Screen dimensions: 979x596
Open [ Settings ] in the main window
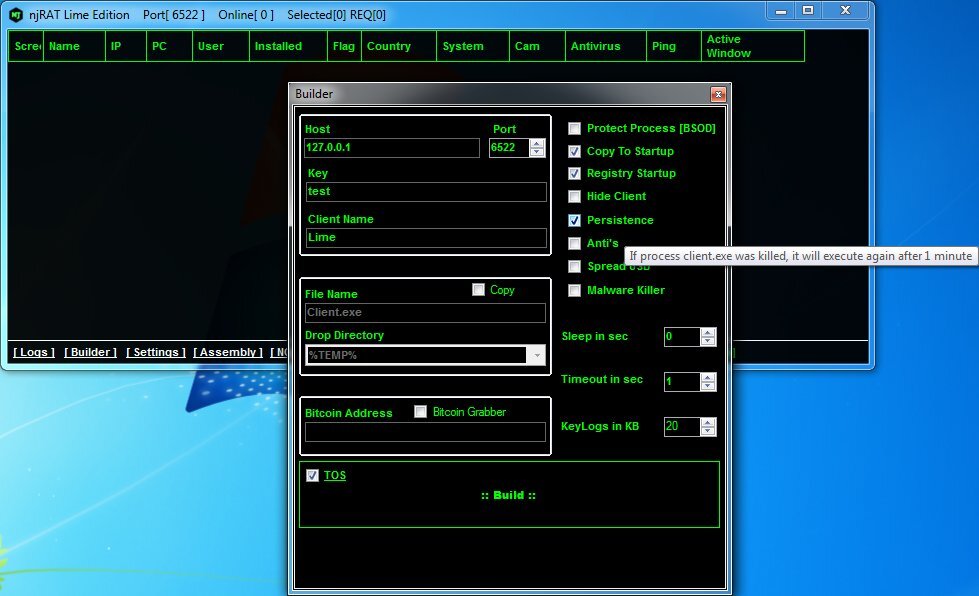tap(156, 352)
